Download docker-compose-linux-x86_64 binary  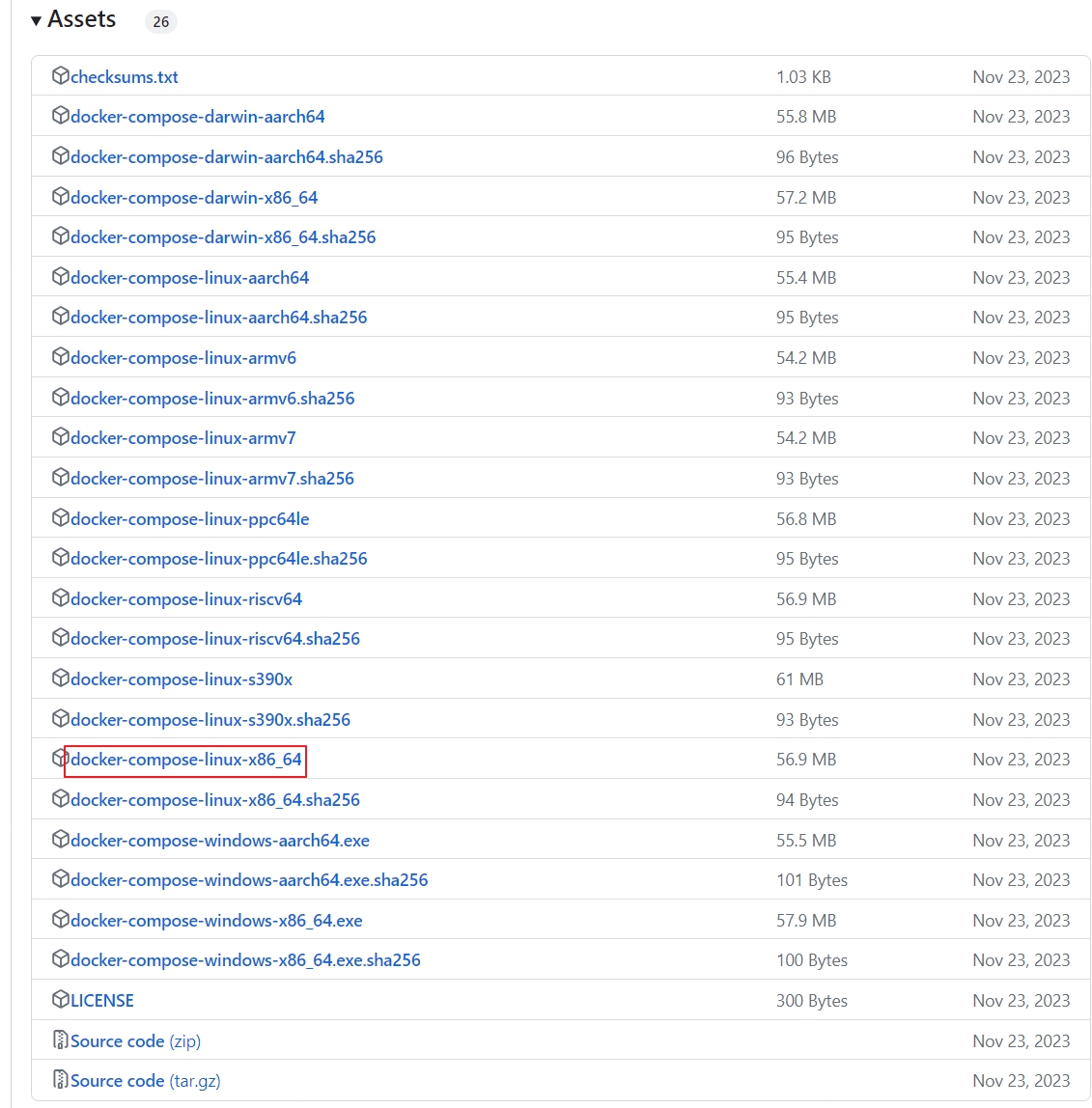[186, 760]
